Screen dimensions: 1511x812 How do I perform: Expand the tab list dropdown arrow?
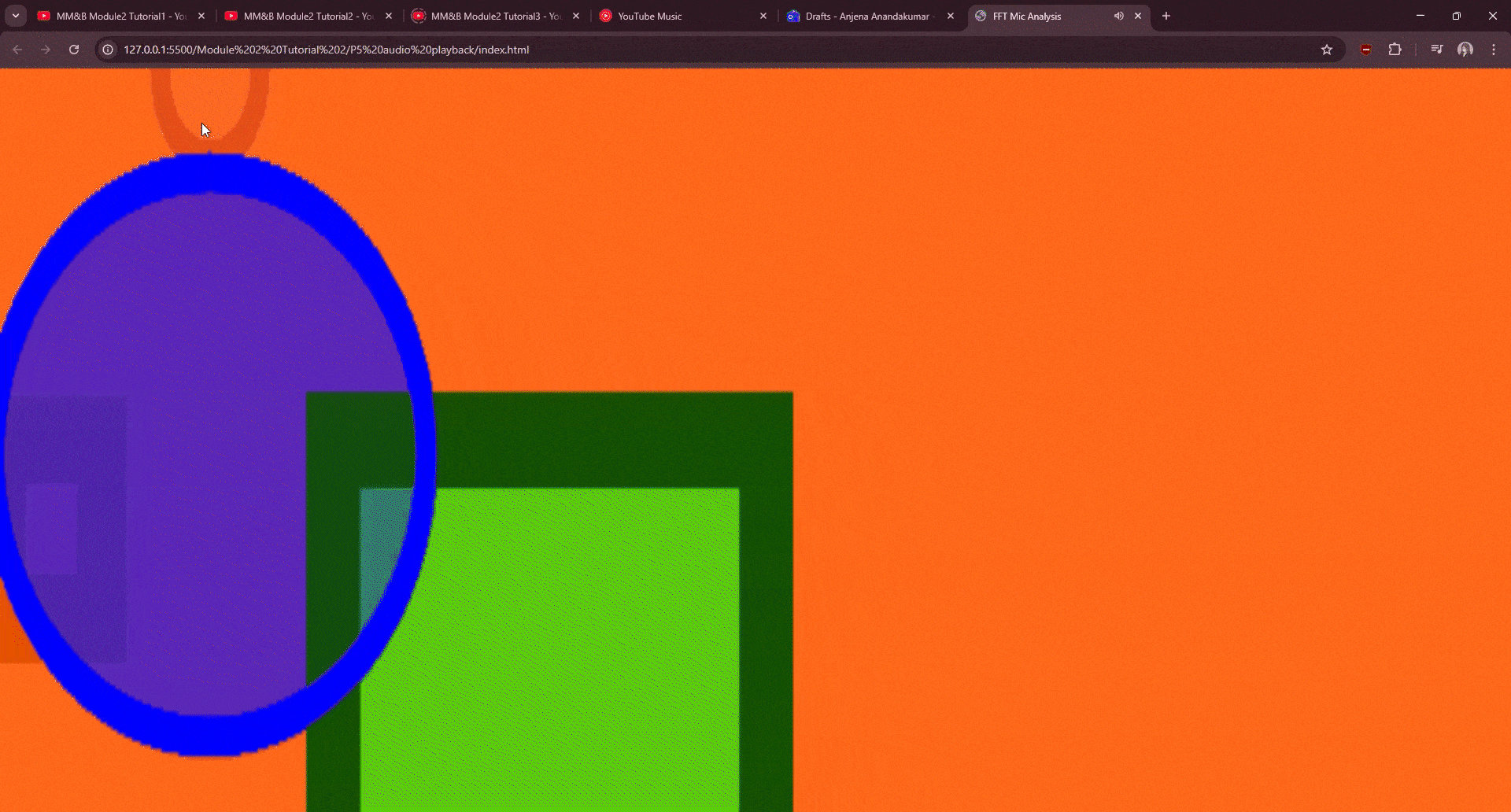pyautogui.click(x=15, y=15)
